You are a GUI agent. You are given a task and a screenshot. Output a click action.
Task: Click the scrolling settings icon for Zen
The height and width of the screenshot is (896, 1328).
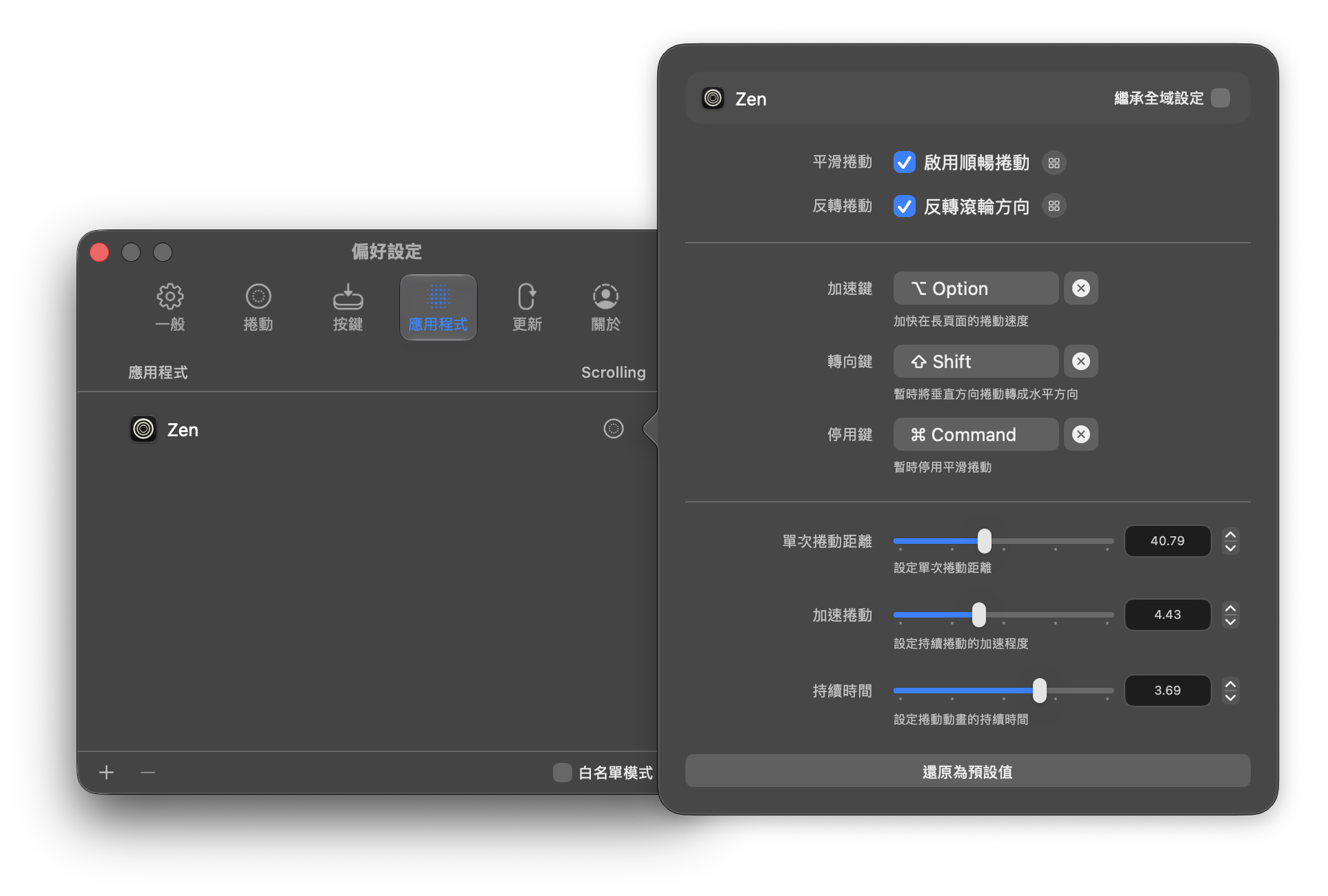point(614,429)
